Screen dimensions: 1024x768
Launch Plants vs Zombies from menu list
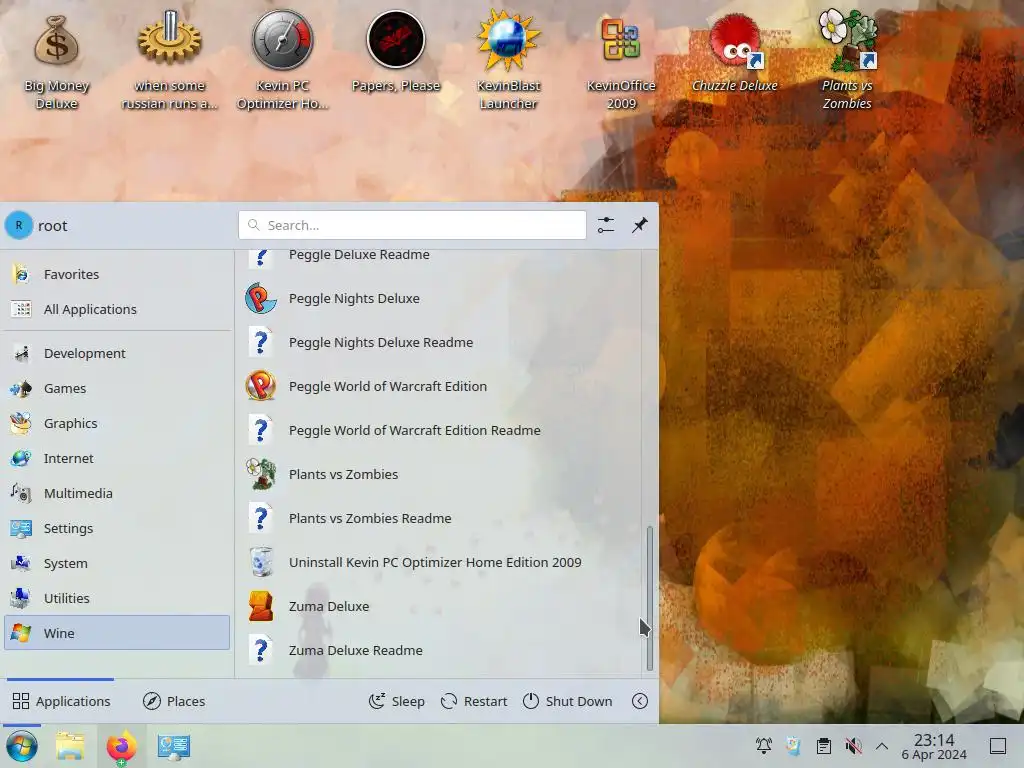pyautogui.click(x=438, y=474)
